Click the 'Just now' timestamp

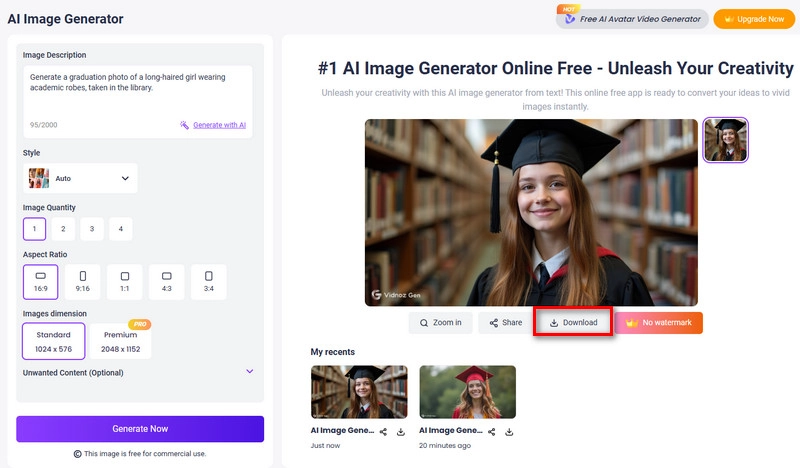pos(326,446)
